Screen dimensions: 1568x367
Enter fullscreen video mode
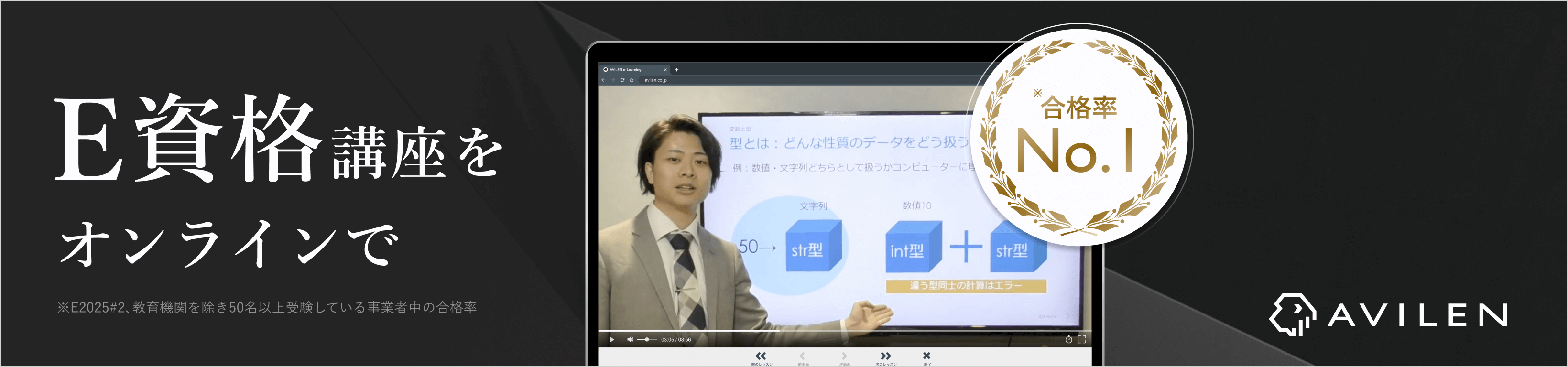(1082, 340)
